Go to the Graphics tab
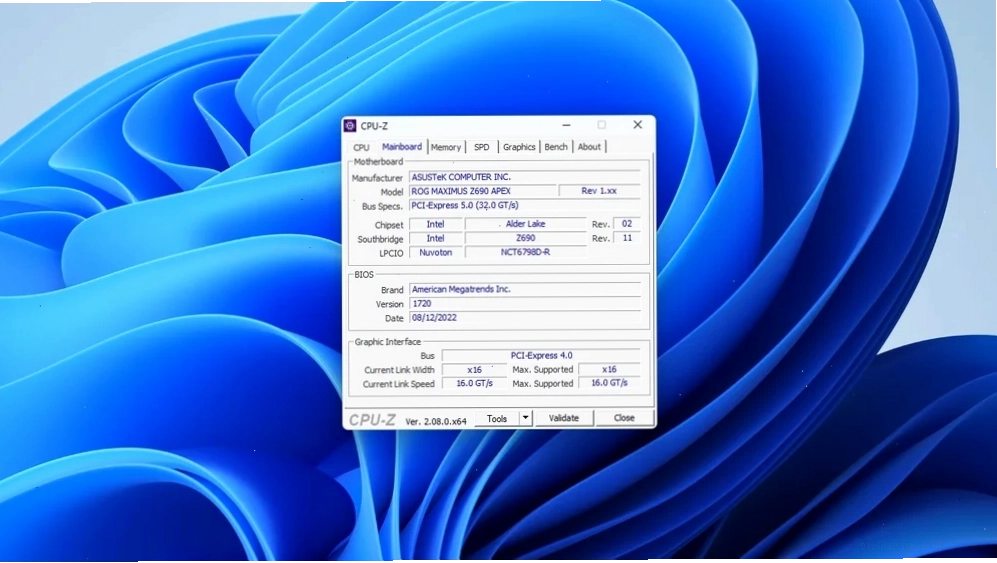This screenshot has height=563, width=997. [x=519, y=147]
